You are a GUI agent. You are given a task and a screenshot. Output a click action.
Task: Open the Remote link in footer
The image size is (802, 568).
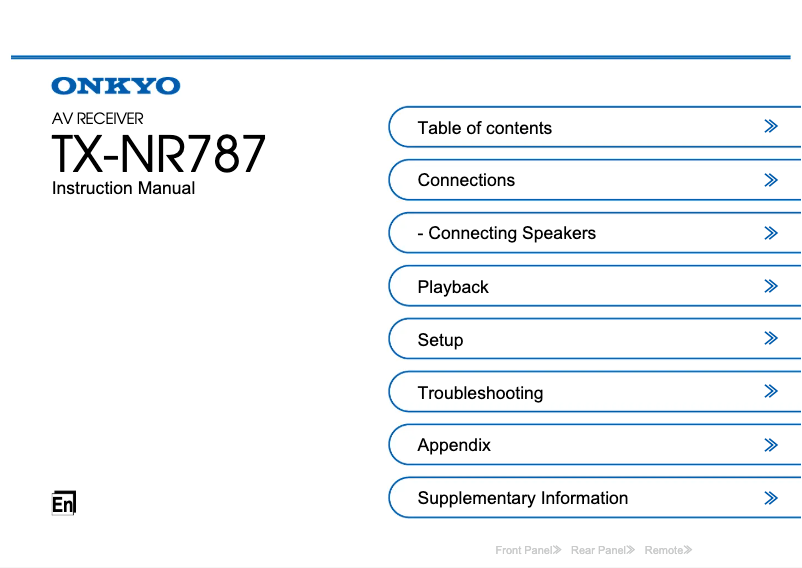coord(668,550)
